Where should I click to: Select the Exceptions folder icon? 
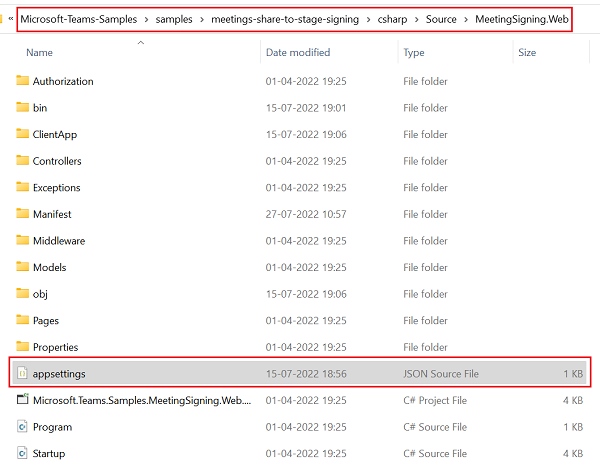pos(23,187)
